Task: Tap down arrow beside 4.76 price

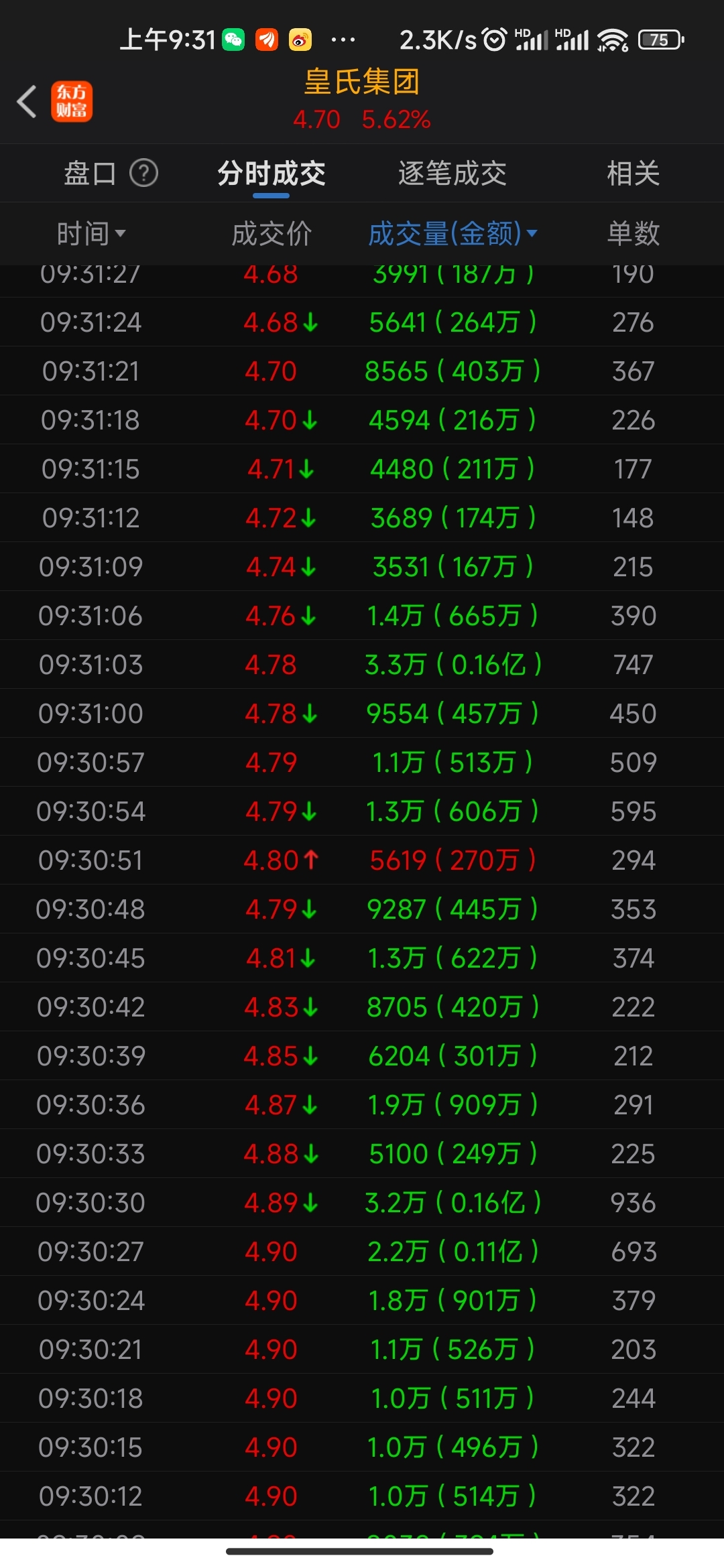Action: pyautogui.click(x=308, y=616)
